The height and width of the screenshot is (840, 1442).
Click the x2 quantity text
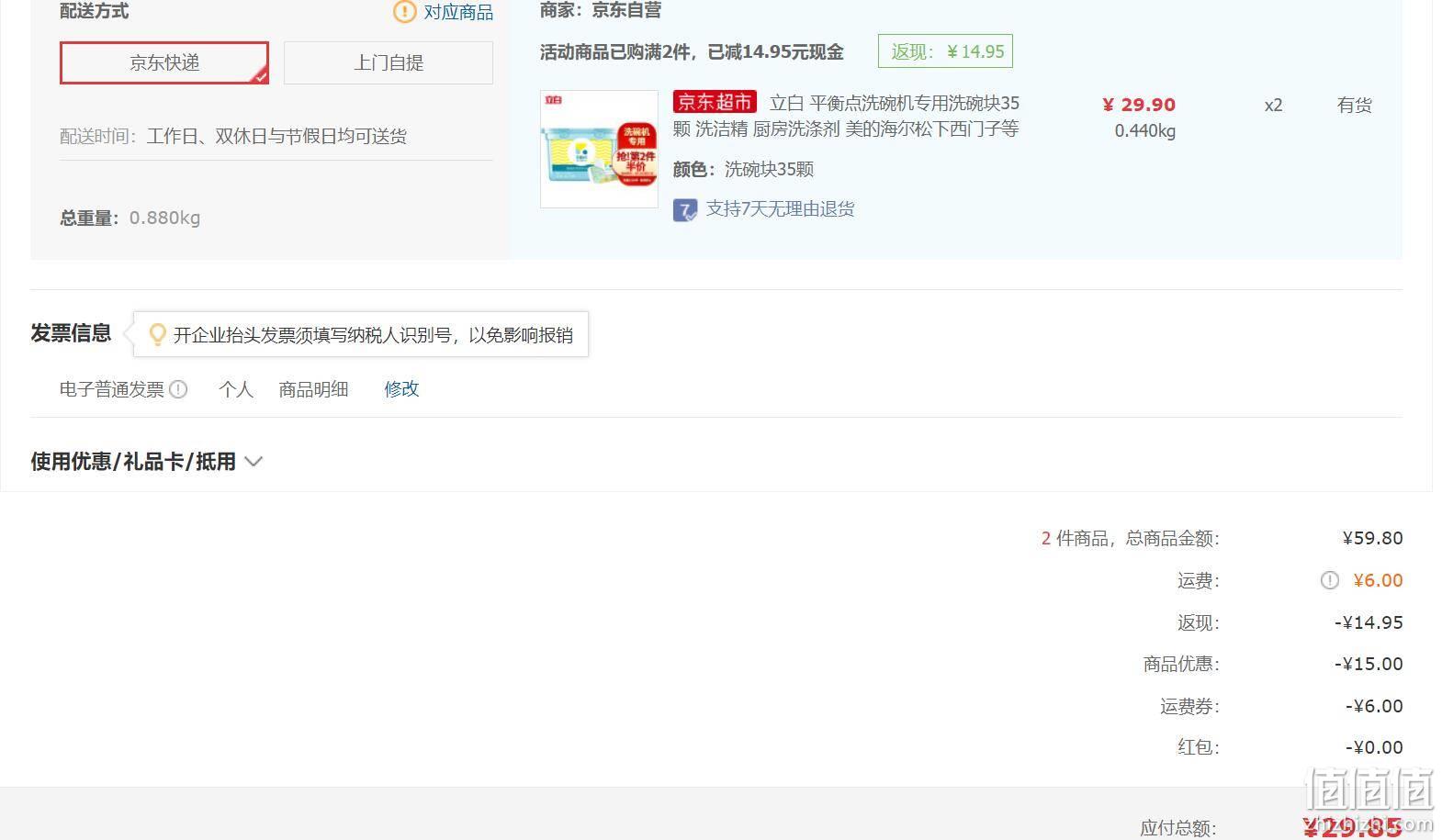pos(1273,106)
